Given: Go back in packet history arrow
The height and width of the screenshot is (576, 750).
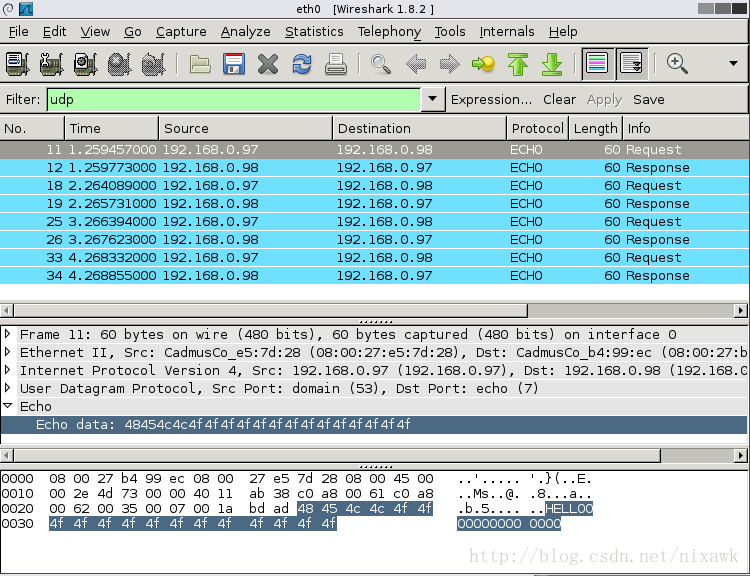Looking at the screenshot, I should pyautogui.click(x=416, y=64).
